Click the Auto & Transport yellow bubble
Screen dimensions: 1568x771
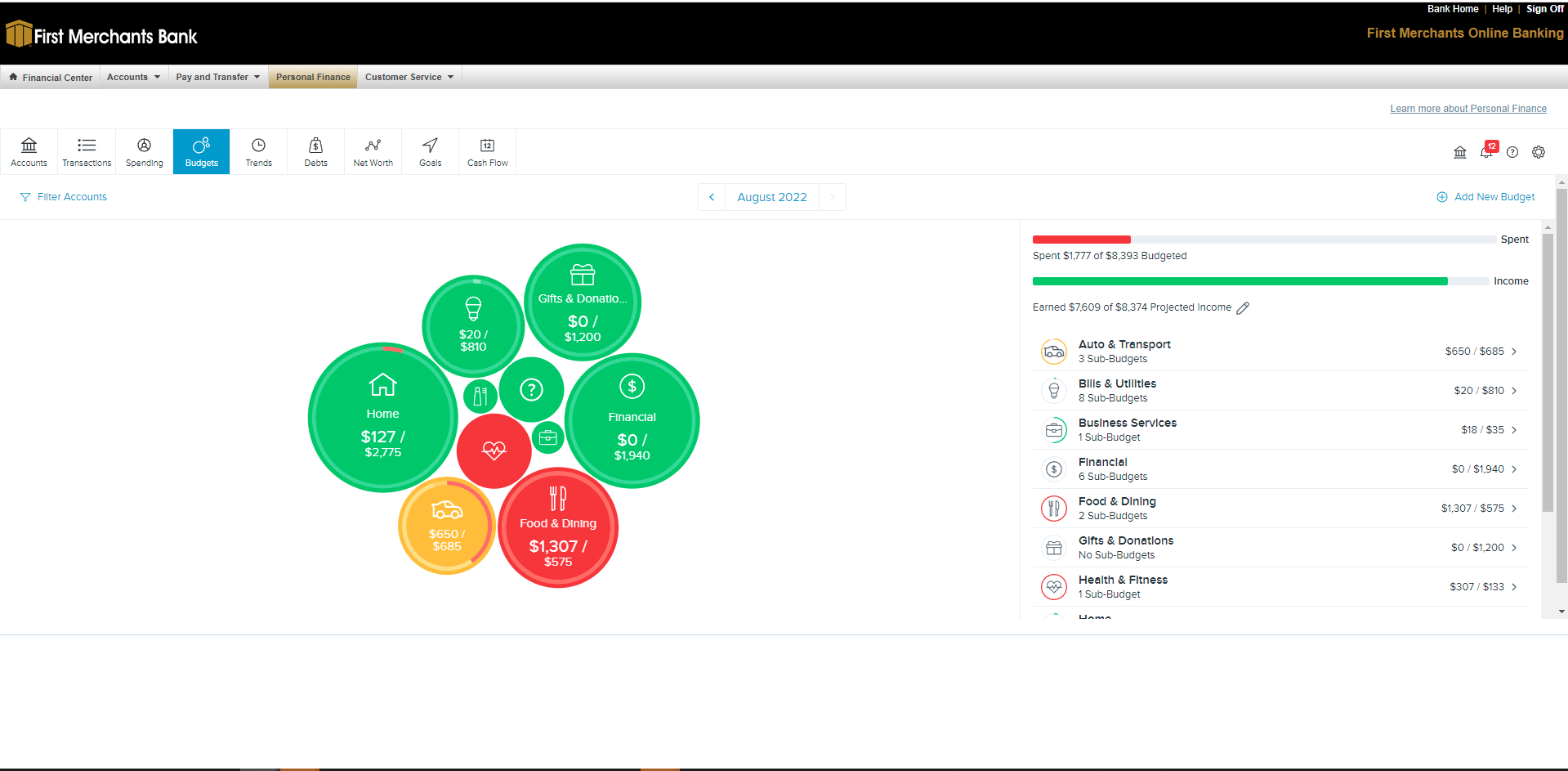coord(447,526)
